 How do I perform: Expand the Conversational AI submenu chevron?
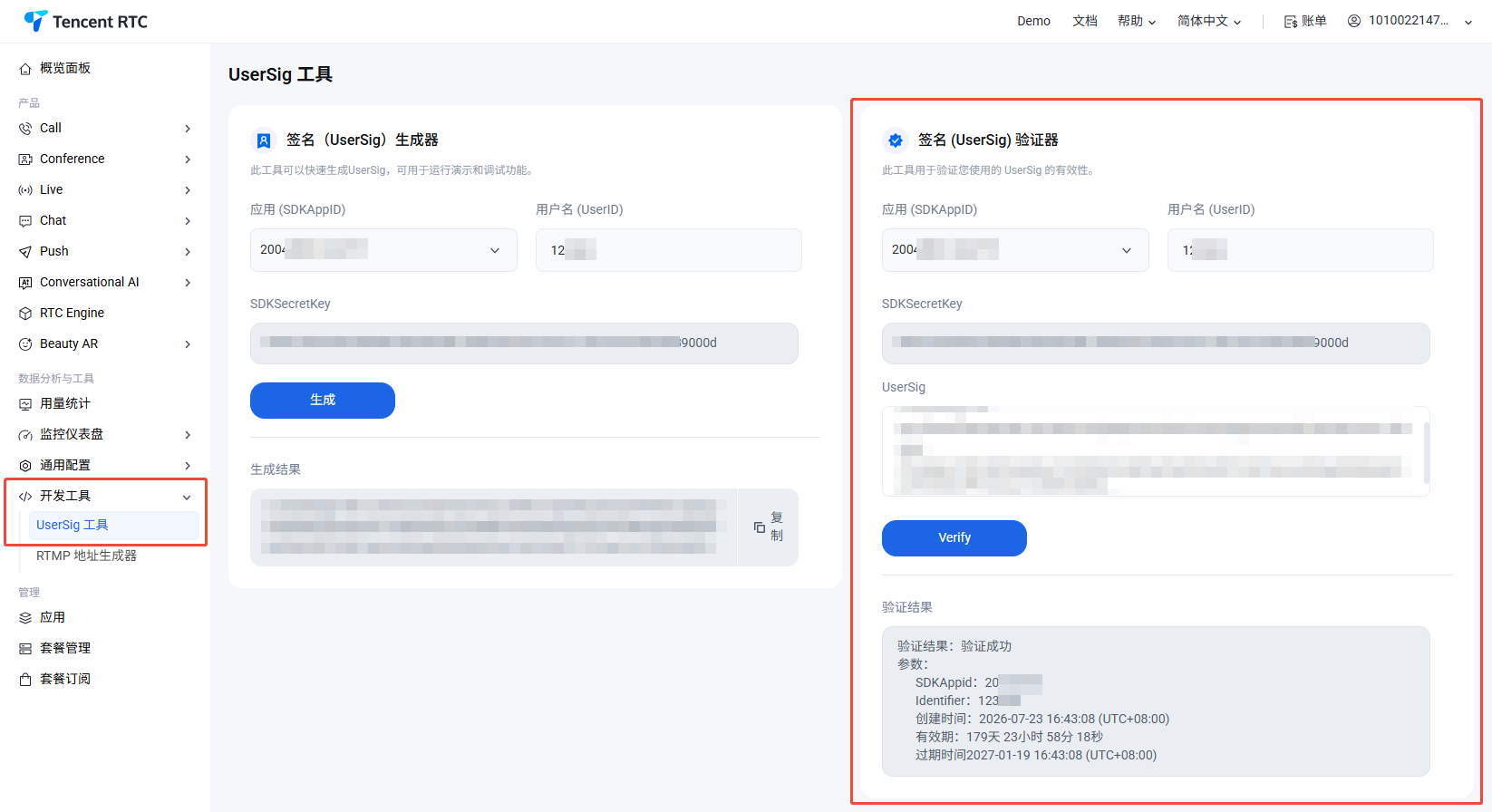tap(188, 283)
